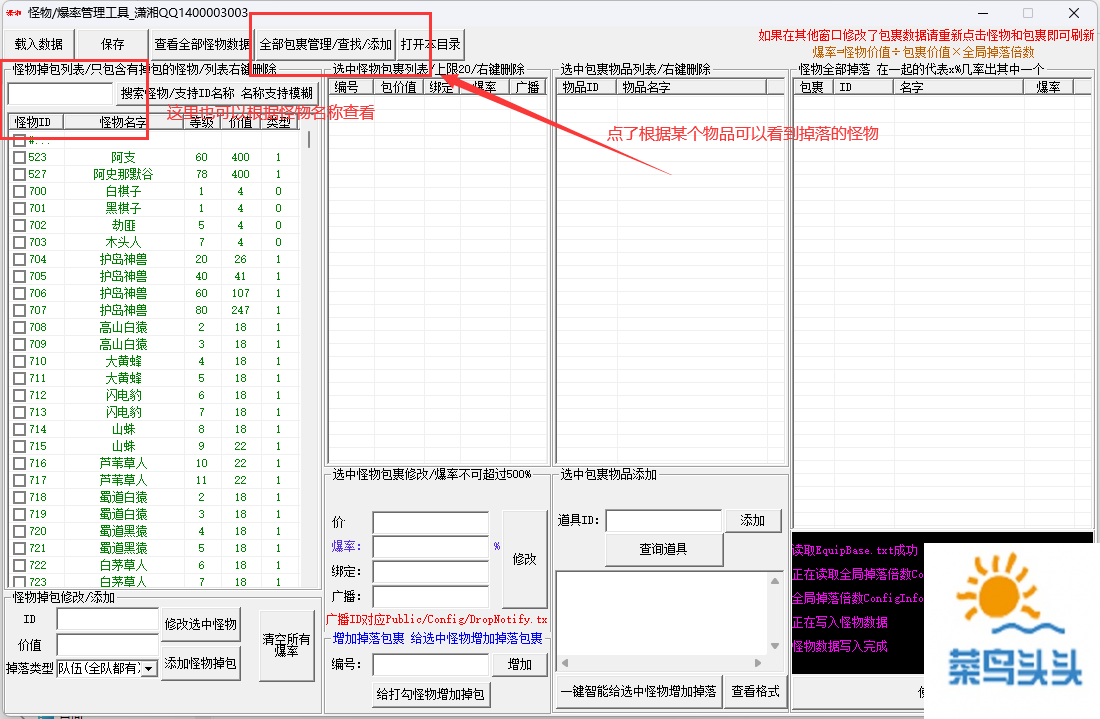1100x719 pixels.
Task: Click the monster search input field
Action: point(60,93)
